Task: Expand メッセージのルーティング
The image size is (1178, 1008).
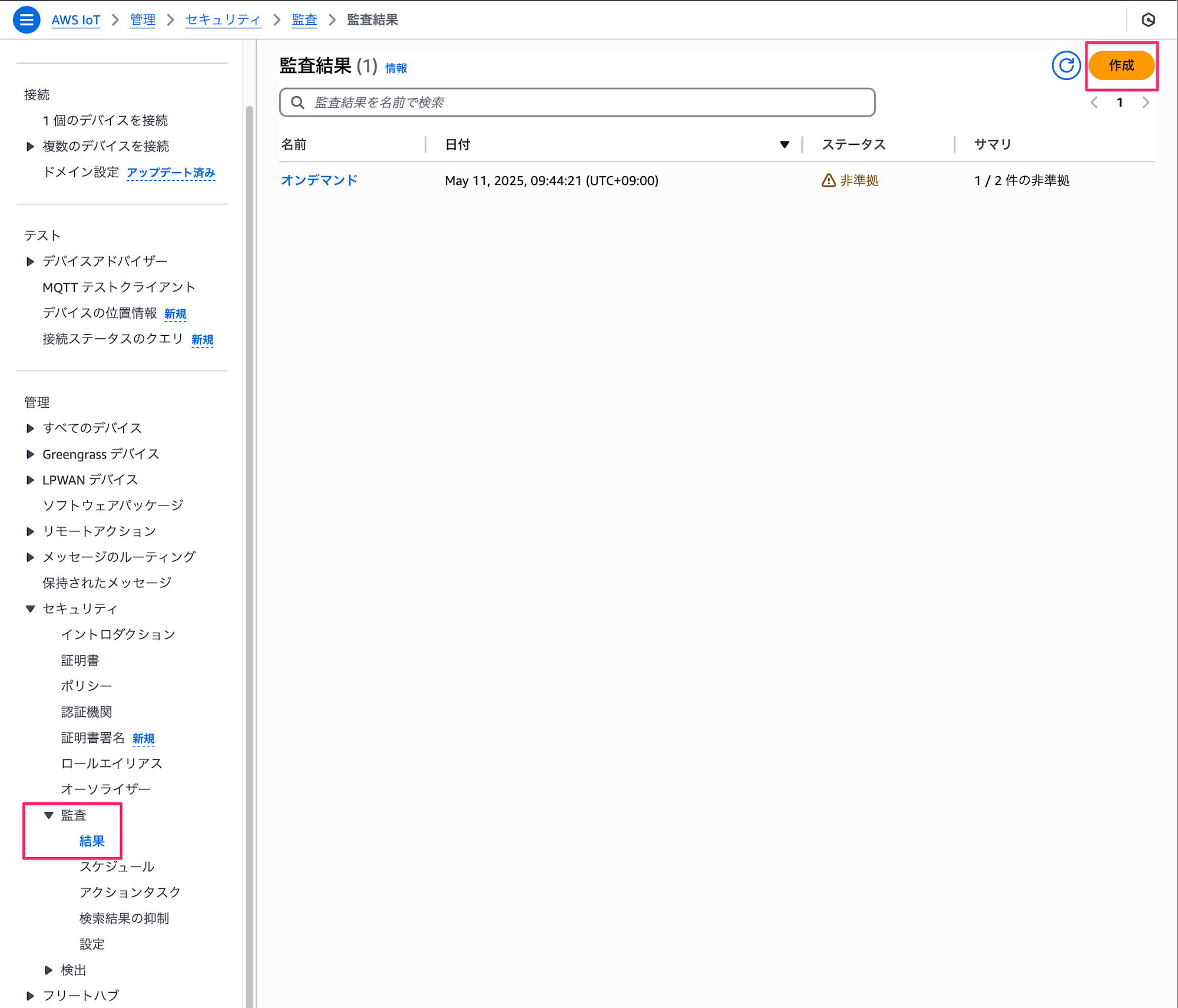Action: 30,557
